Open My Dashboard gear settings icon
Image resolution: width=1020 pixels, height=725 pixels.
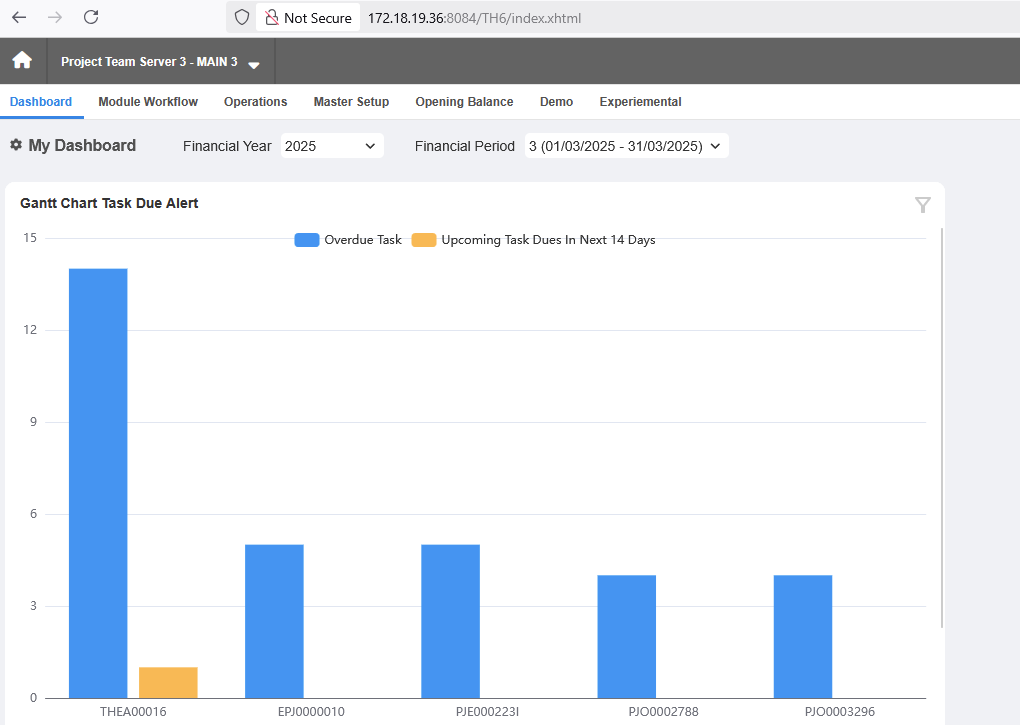click(16, 145)
